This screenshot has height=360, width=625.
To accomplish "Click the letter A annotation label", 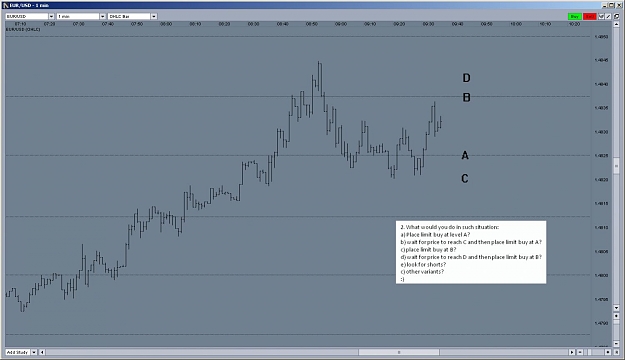I will pyautogui.click(x=465, y=155).
